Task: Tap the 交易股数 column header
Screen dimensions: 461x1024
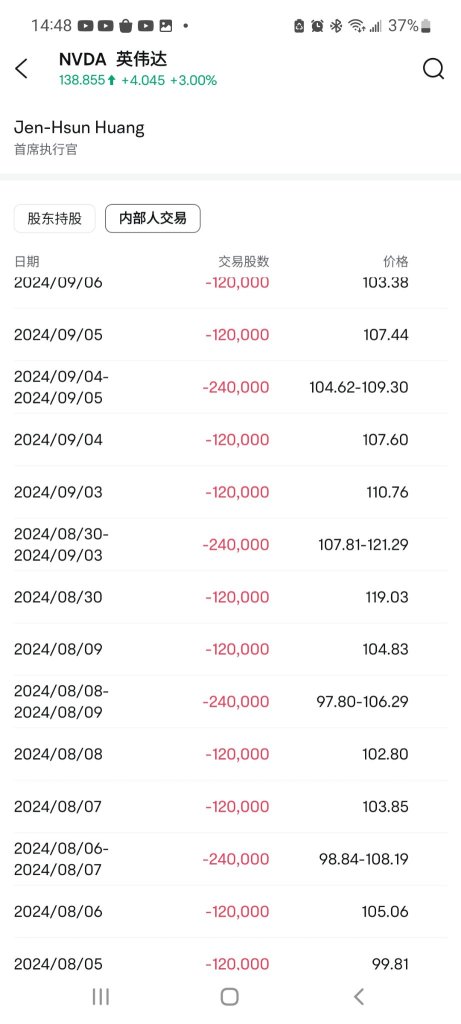Action: [x=244, y=262]
